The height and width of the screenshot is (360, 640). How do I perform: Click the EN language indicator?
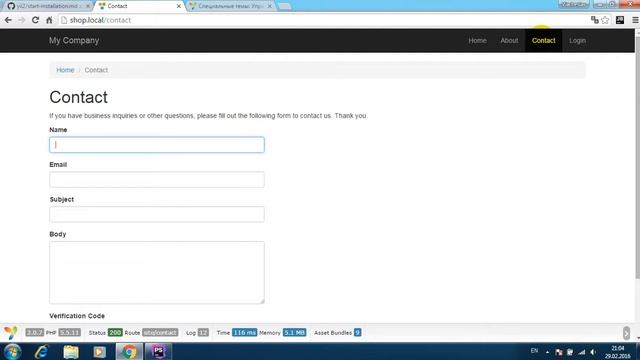click(534, 351)
